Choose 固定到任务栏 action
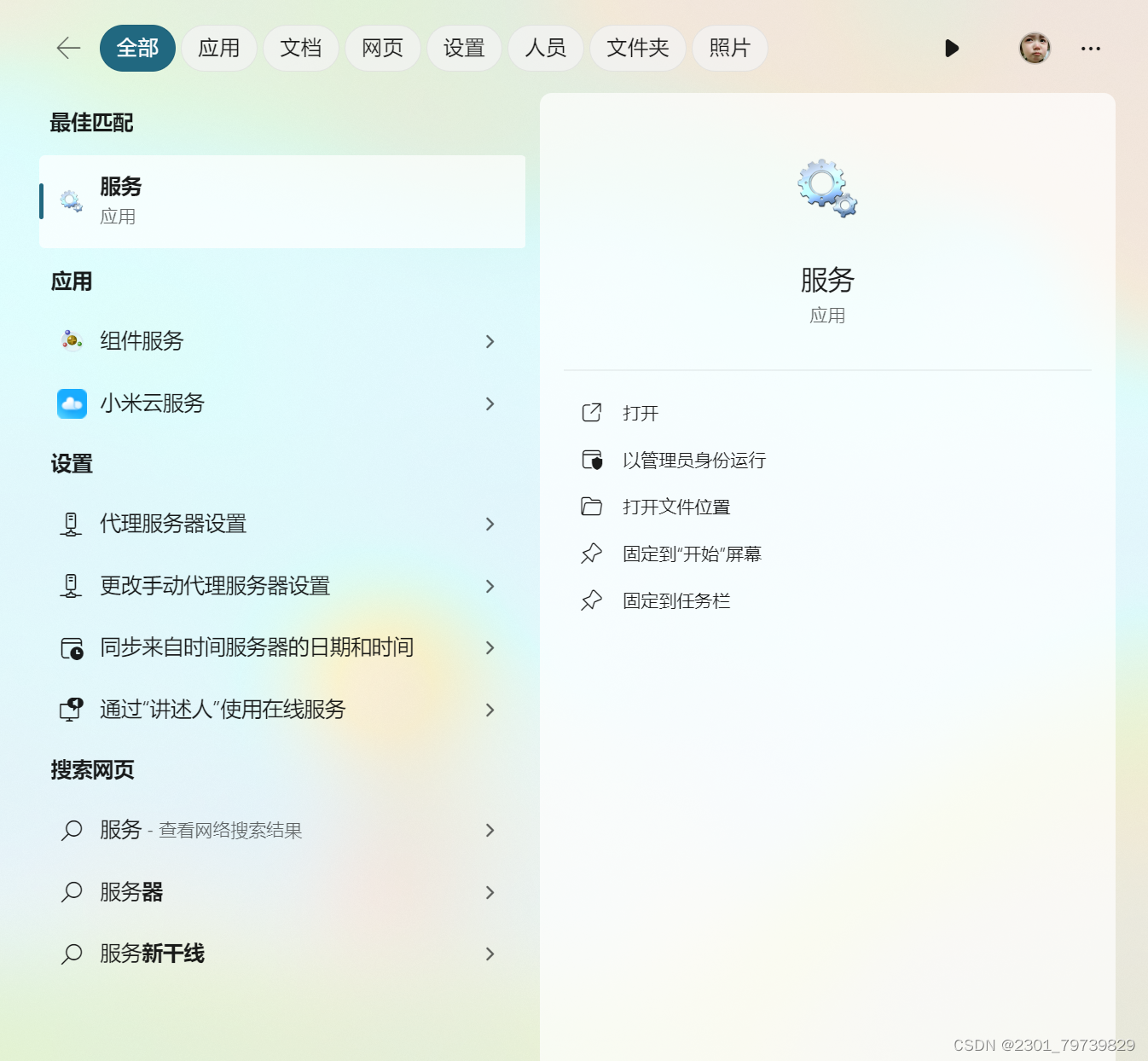This screenshot has height=1061, width=1148. click(x=676, y=601)
